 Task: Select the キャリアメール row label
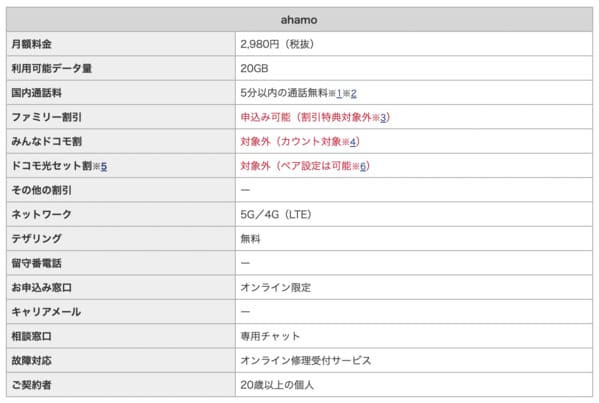[121, 312]
